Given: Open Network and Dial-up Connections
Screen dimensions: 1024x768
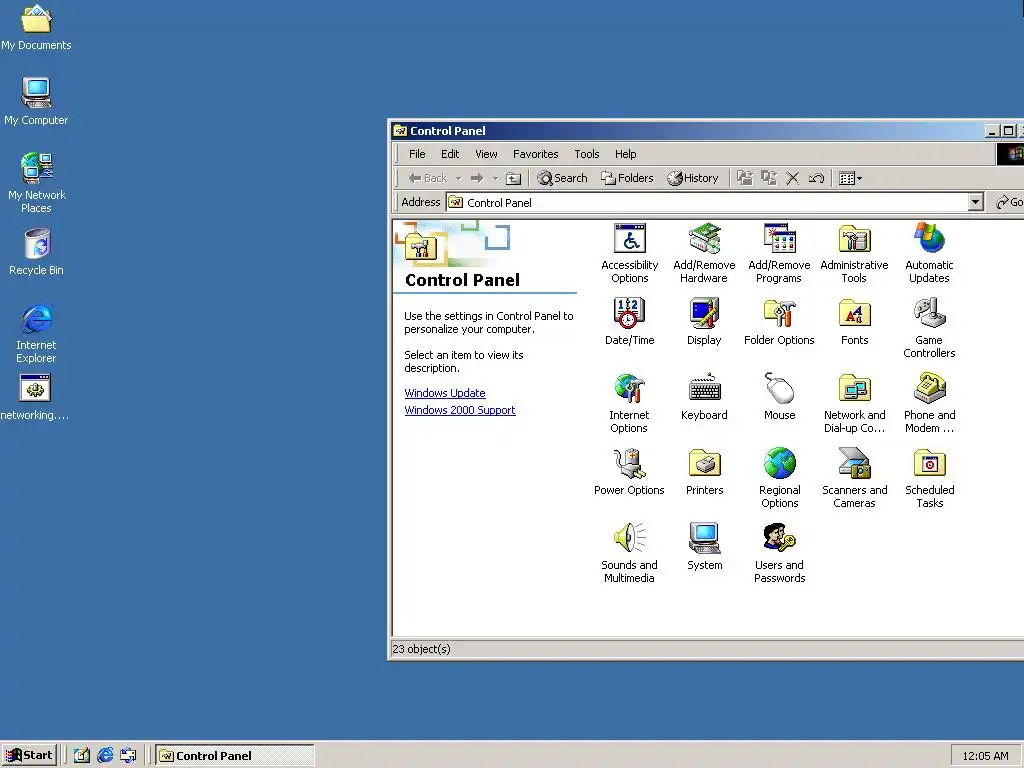Looking at the screenshot, I should point(854,403).
